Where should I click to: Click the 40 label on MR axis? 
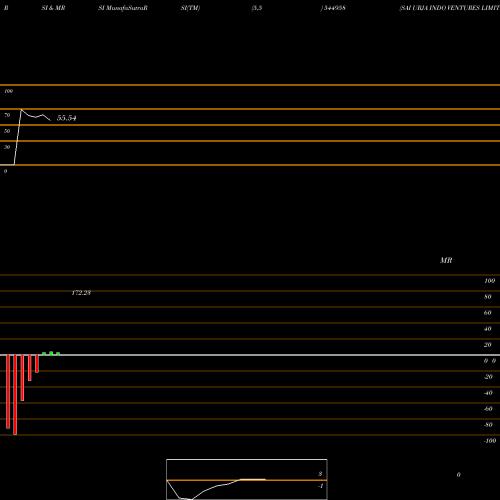click(x=488, y=329)
